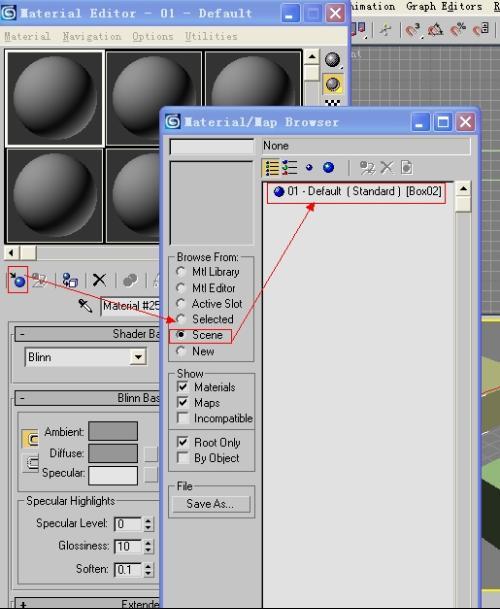This screenshot has width=500, height=609.
Task: Click the Get Material icon
Action: click(18, 280)
